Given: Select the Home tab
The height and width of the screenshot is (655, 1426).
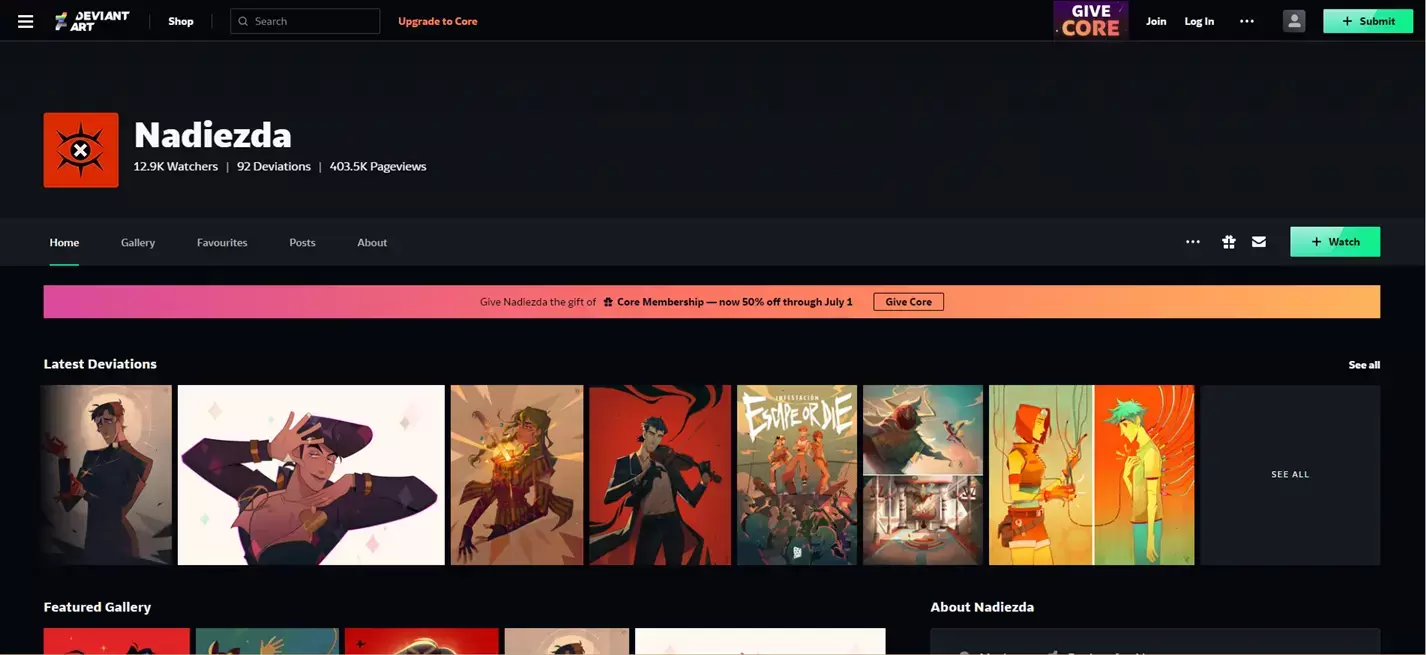Looking at the screenshot, I should click(64, 242).
